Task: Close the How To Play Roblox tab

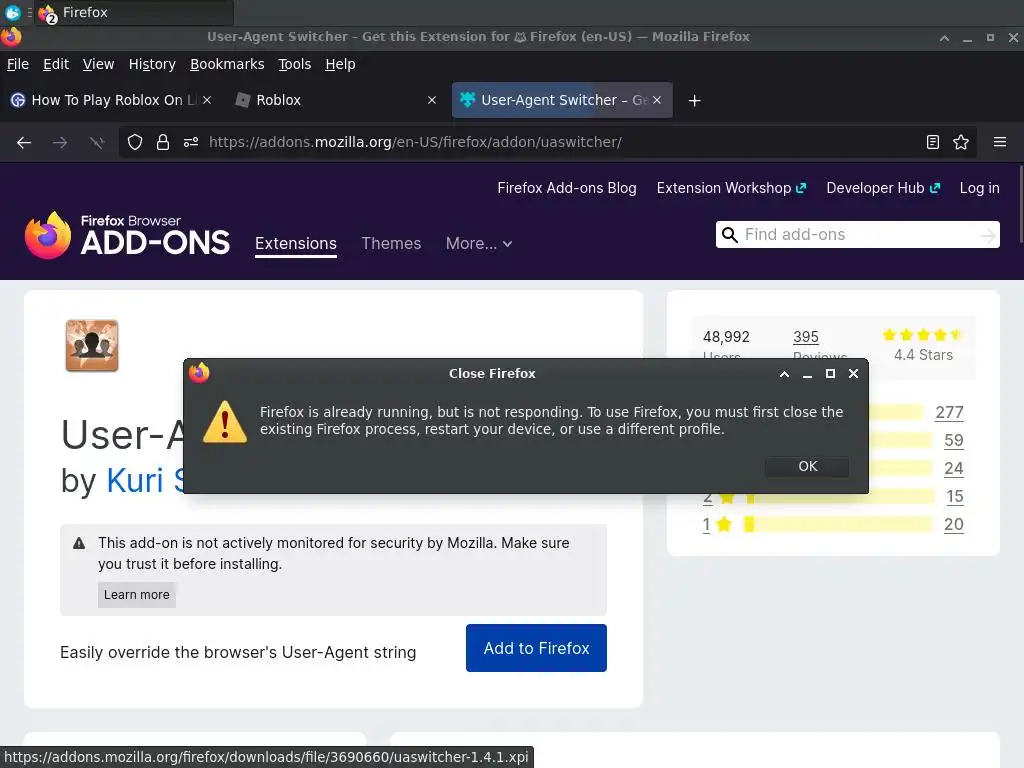Action: (206, 100)
